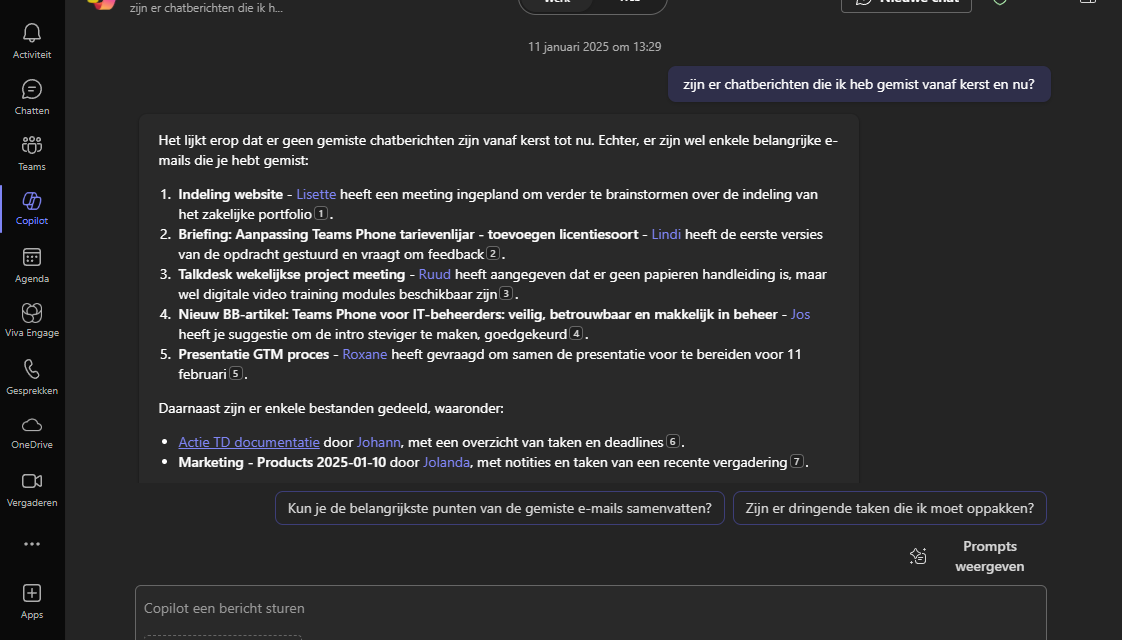
Task: Click the Nieuwe chat button
Action: coord(906,2)
